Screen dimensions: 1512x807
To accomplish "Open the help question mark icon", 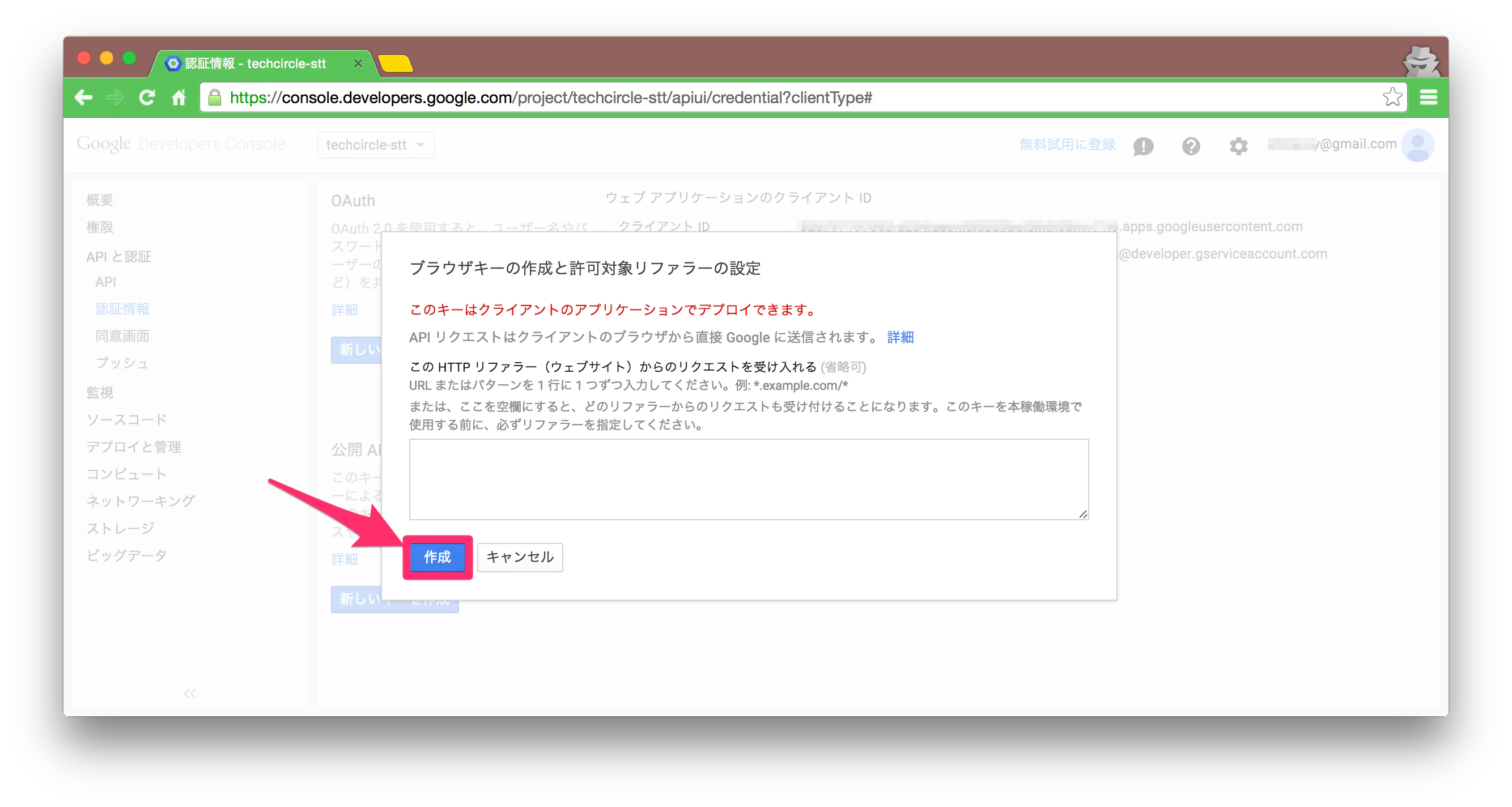I will coord(1190,146).
